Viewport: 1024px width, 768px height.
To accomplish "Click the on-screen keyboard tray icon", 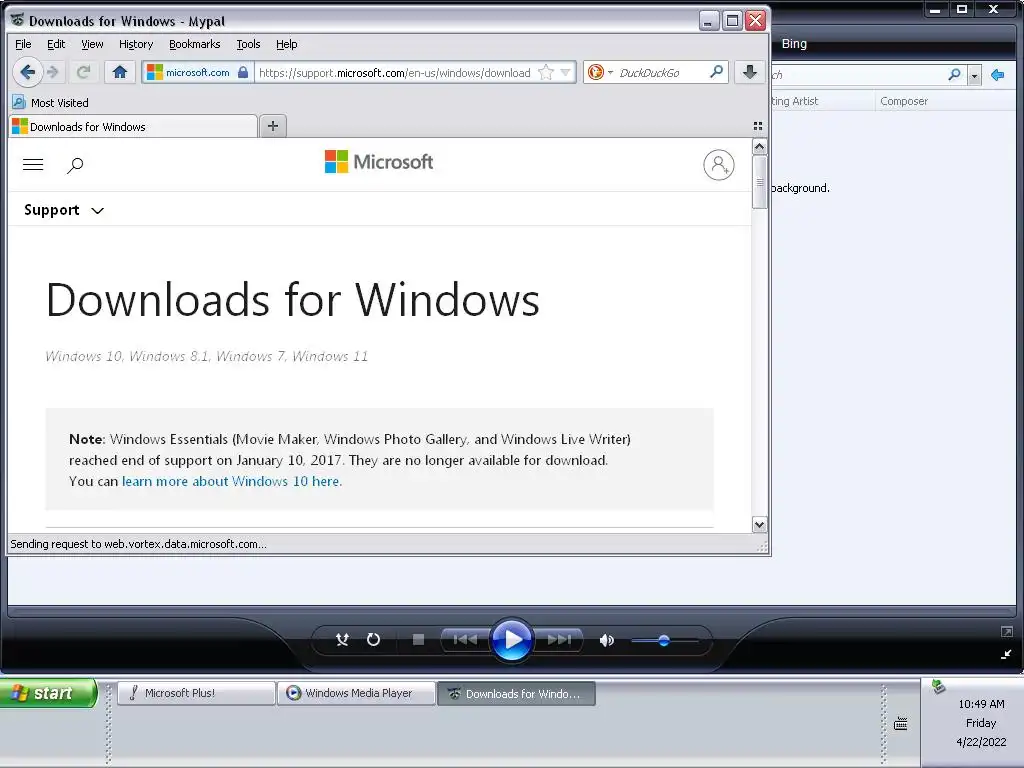I will pos(901,723).
